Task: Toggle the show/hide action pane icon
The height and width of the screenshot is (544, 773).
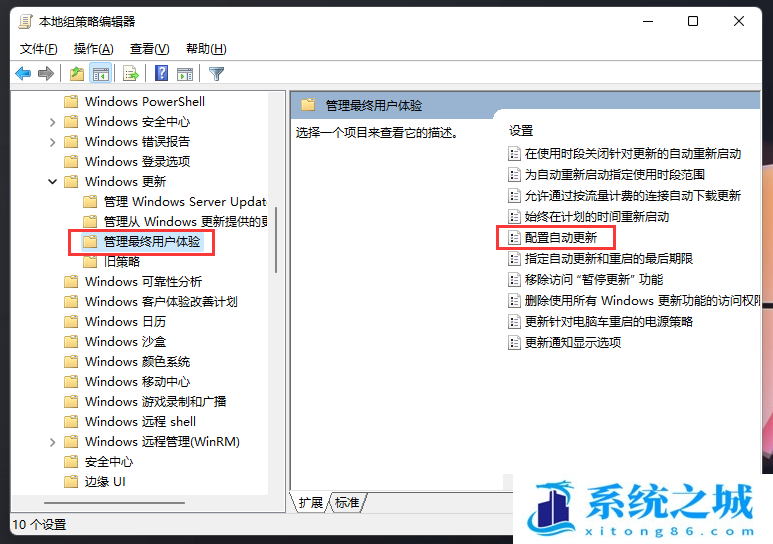Action: click(x=185, y=74)
